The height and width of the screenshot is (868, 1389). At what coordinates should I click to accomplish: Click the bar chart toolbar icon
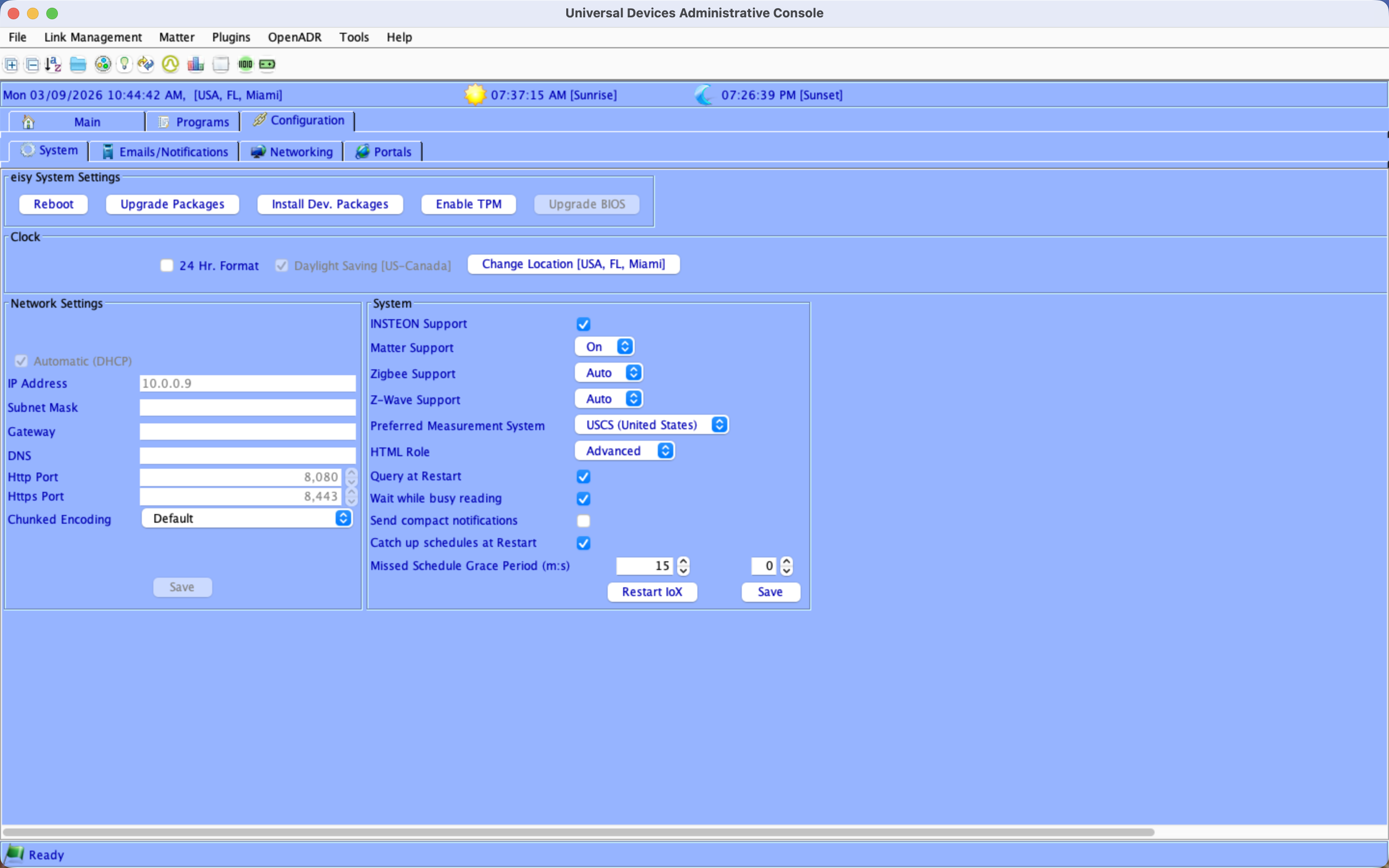click(196, 64)
